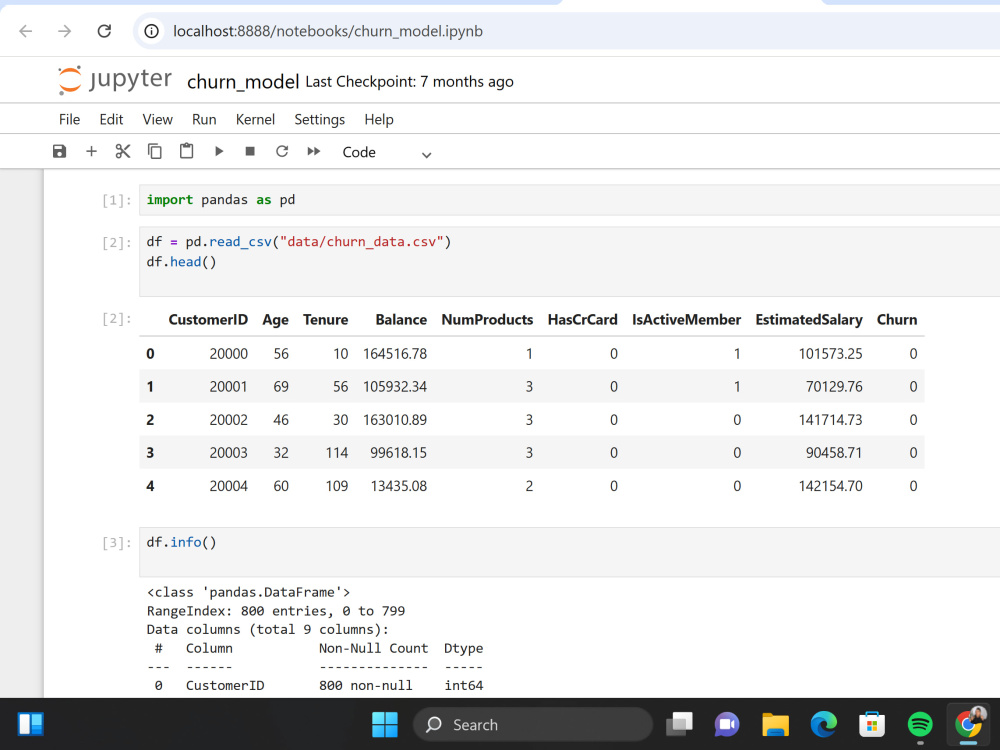This screenshot has width=1000, height=750.
Task: Open File Explorer from the taskbar
Action: pyautogui.click(x=776, y=724)
